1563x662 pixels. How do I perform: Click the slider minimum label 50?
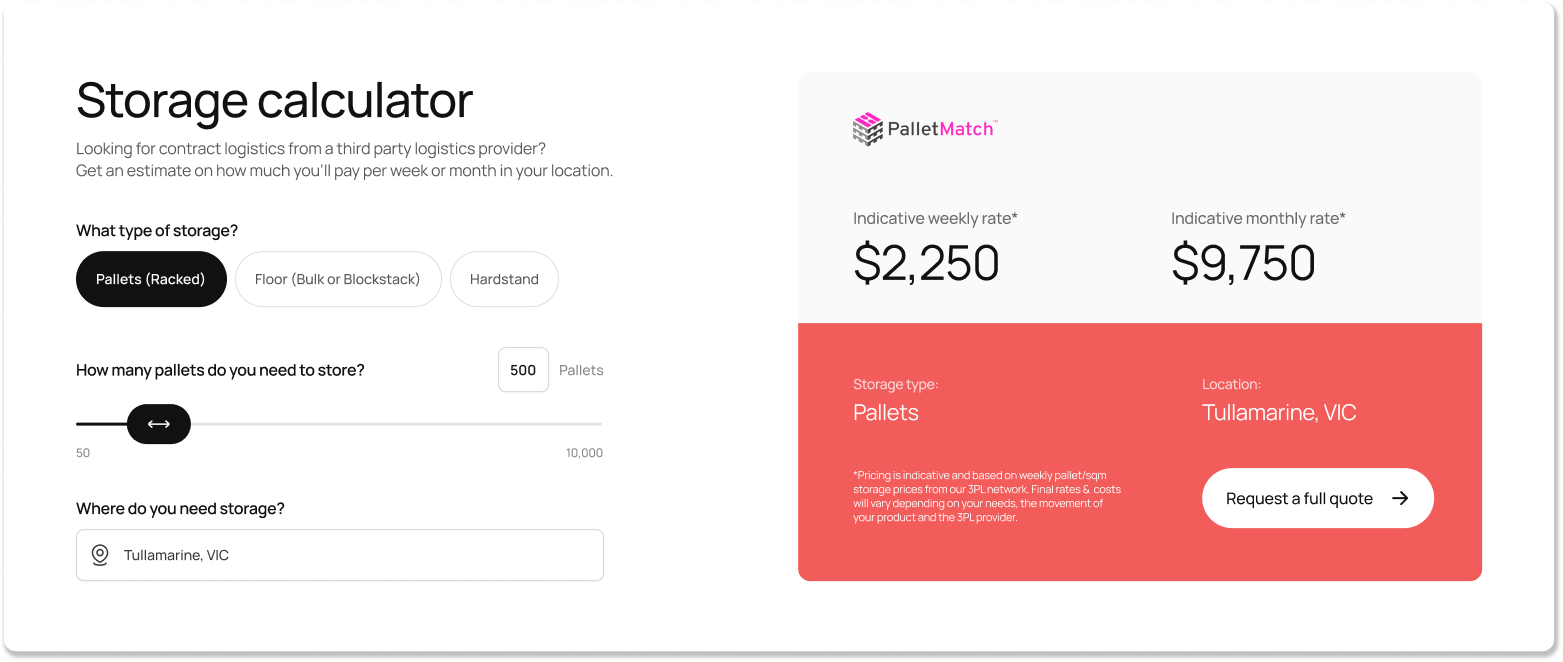point(83,453)
